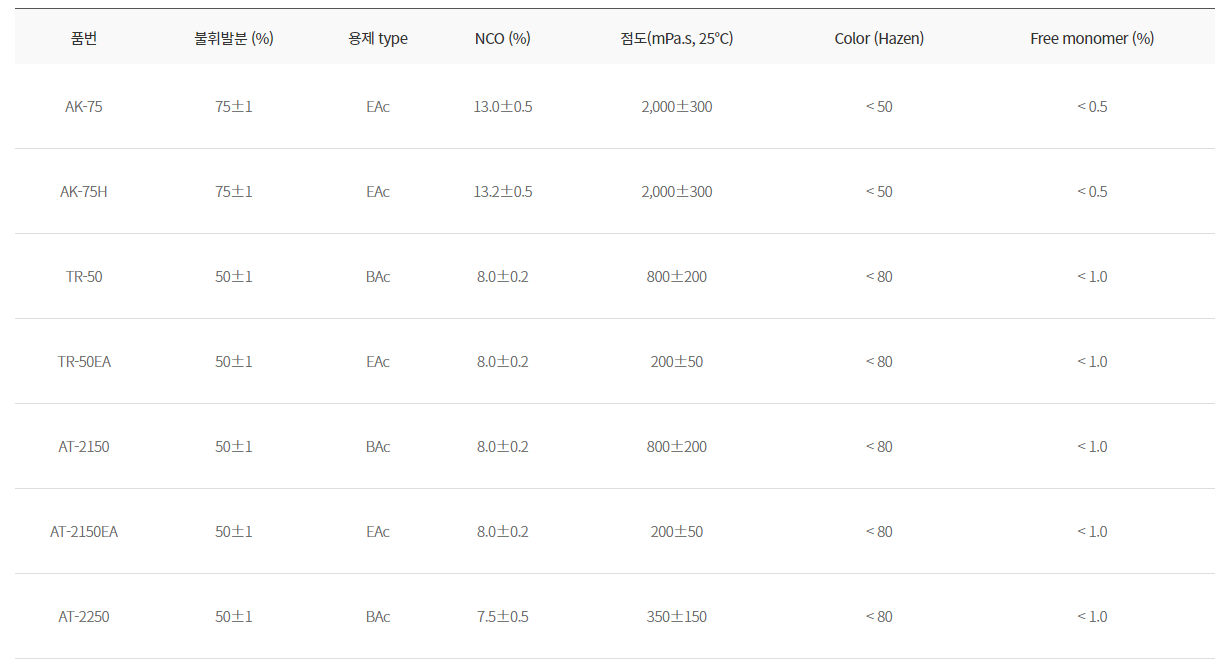Click the 13.0±0.5 NCO value
The image size is (1229, 670).
coord(502,107)
